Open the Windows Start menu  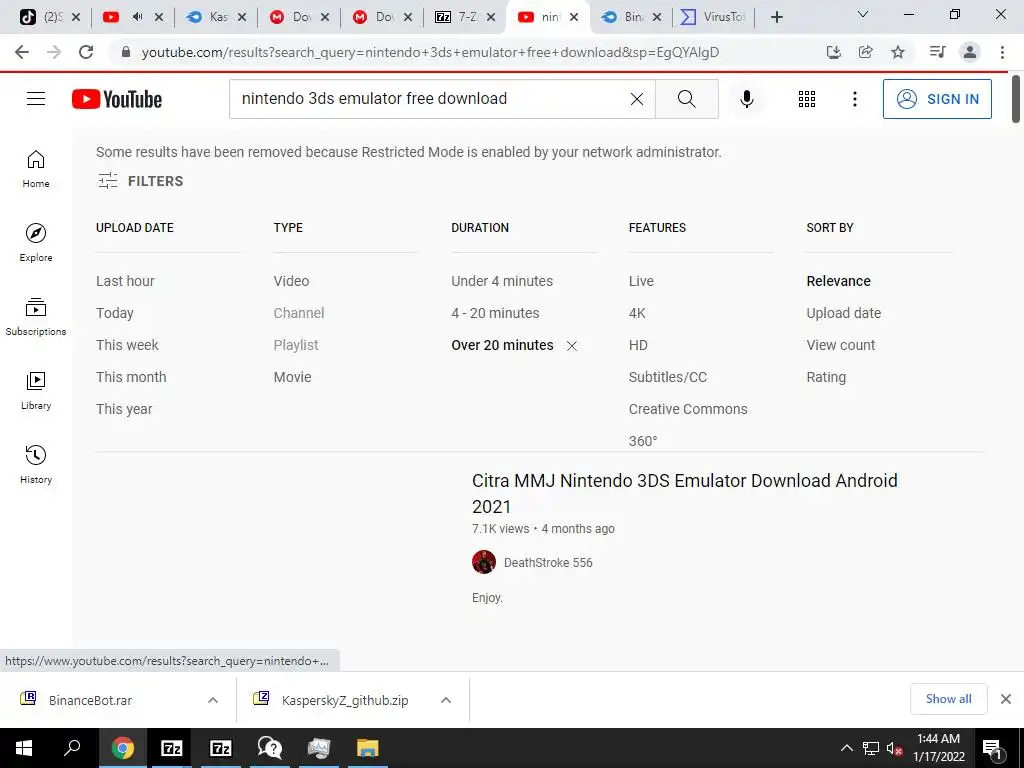pos(24,748)
